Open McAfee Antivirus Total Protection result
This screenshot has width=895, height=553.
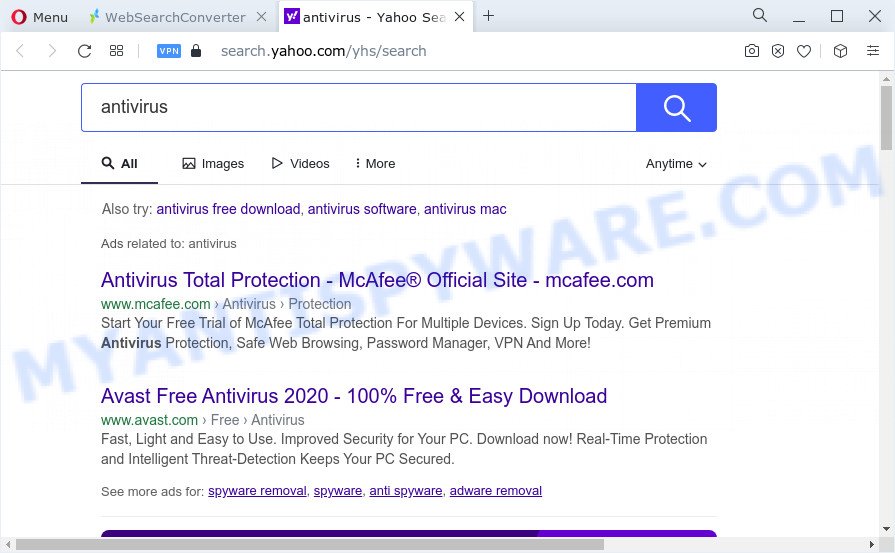tap(377, 280)
